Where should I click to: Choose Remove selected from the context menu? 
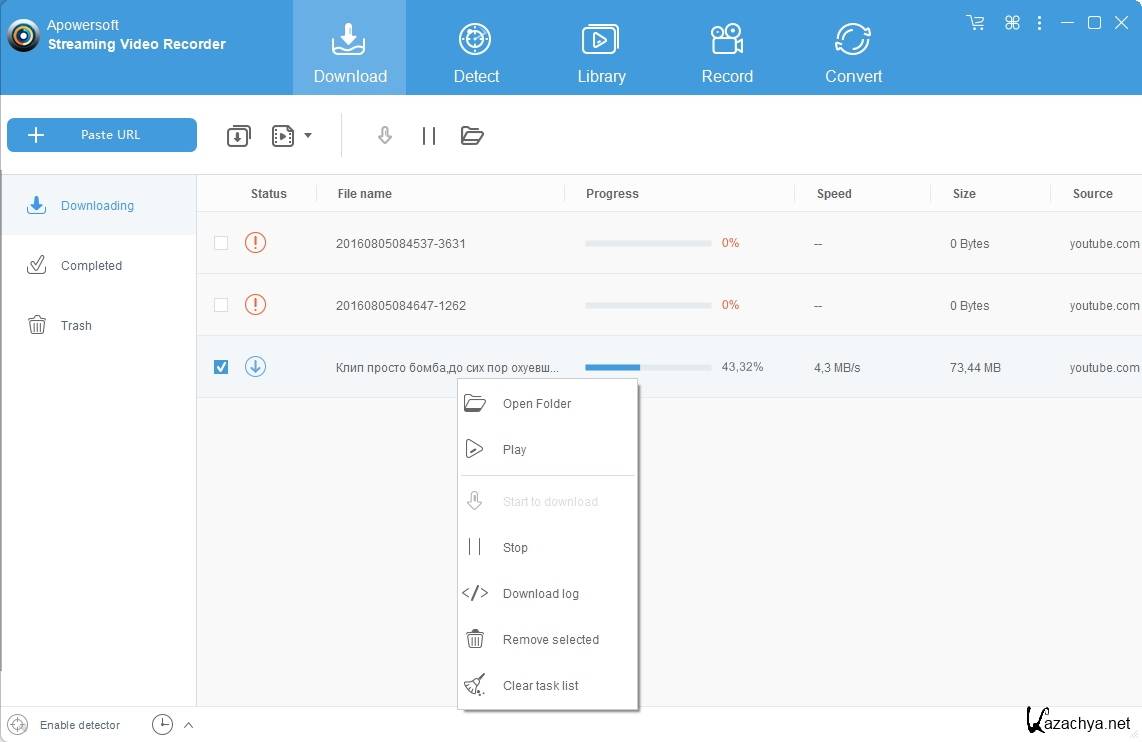coord(550,640)
